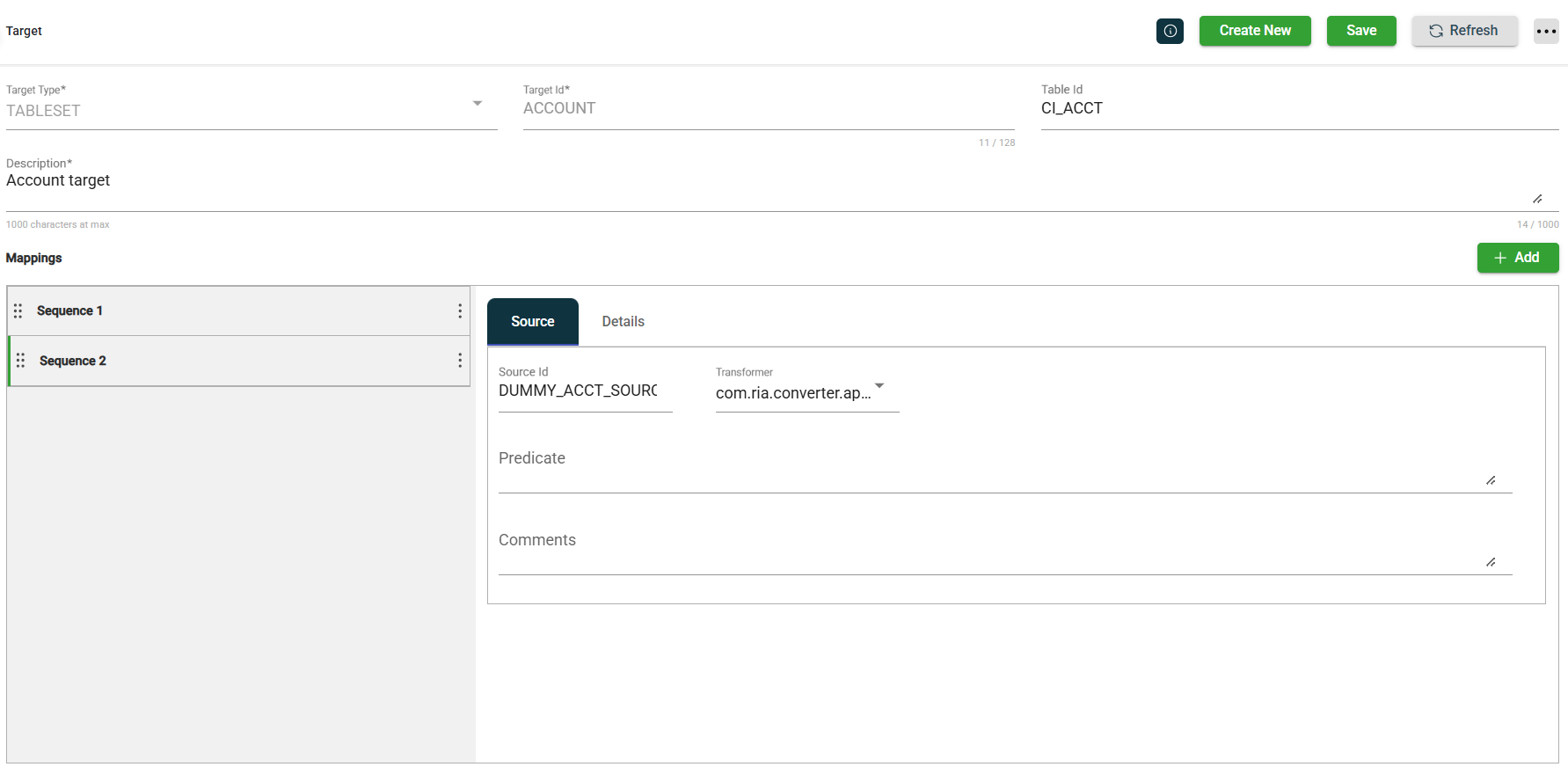Open the Transformer dropdown
The image size is (1568, 767).
tap(879, 386)
